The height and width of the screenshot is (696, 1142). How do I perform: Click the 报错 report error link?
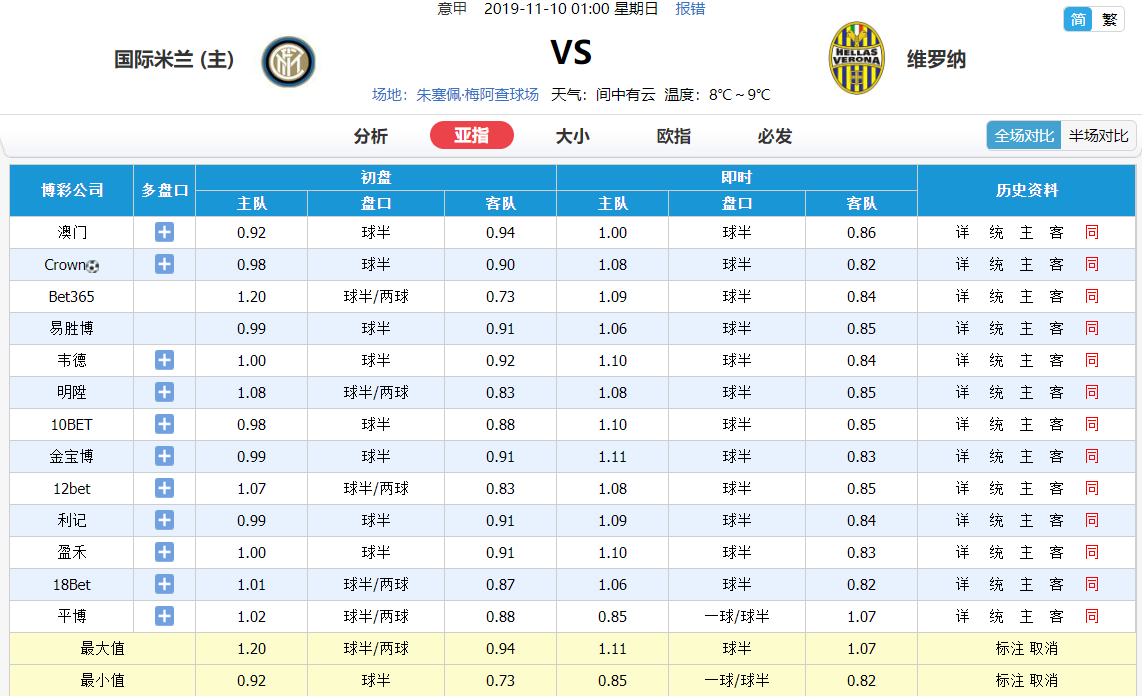pyautogui.click(x=690, y=9)
